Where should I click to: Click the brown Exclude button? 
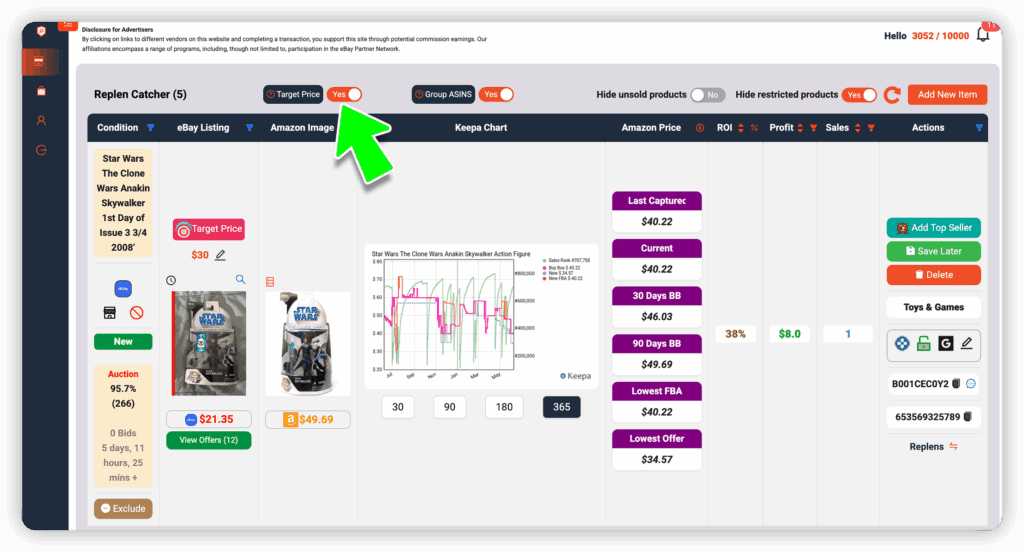pos(123,508)
